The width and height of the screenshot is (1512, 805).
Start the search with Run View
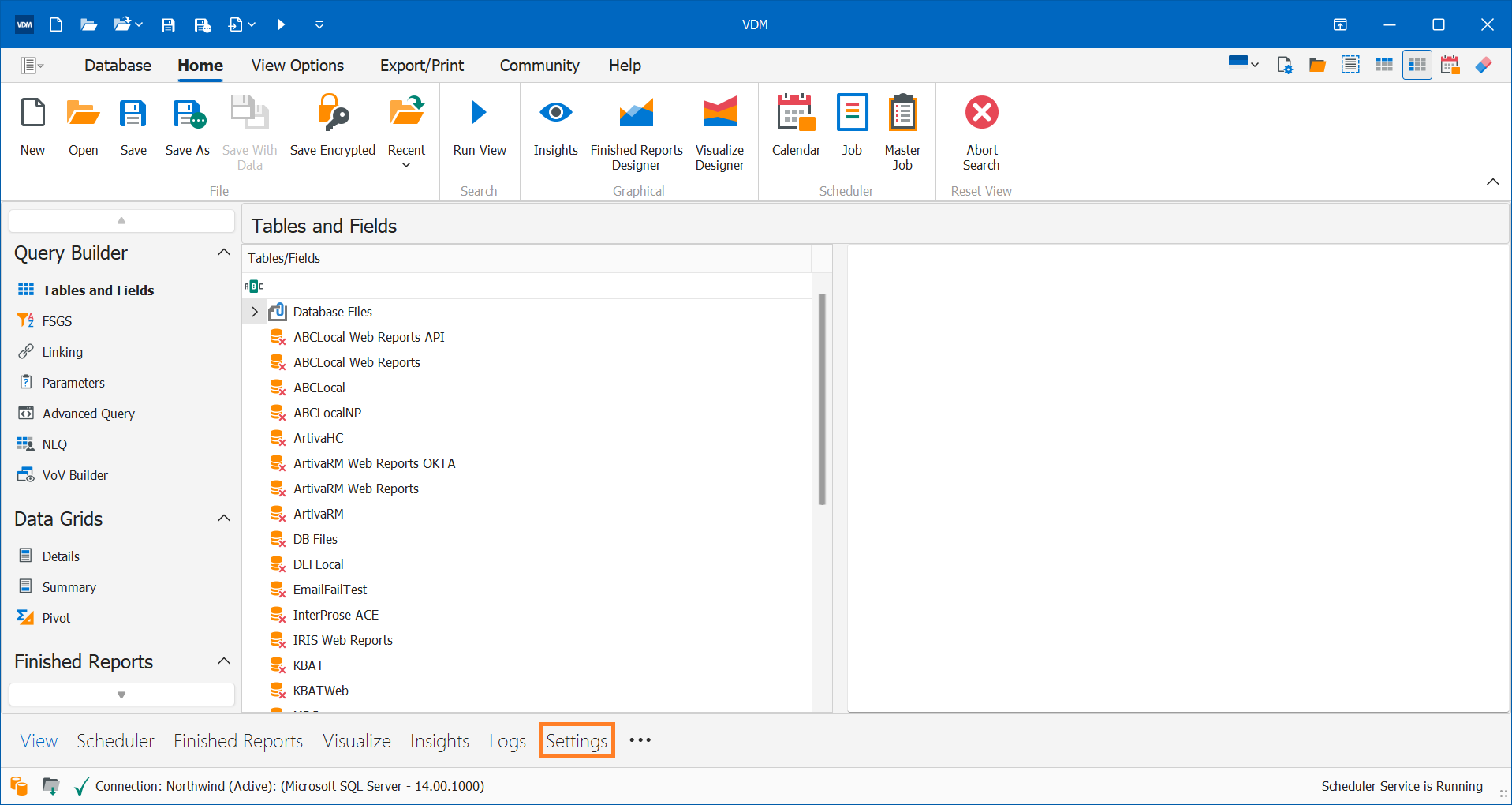click(480, 126)
